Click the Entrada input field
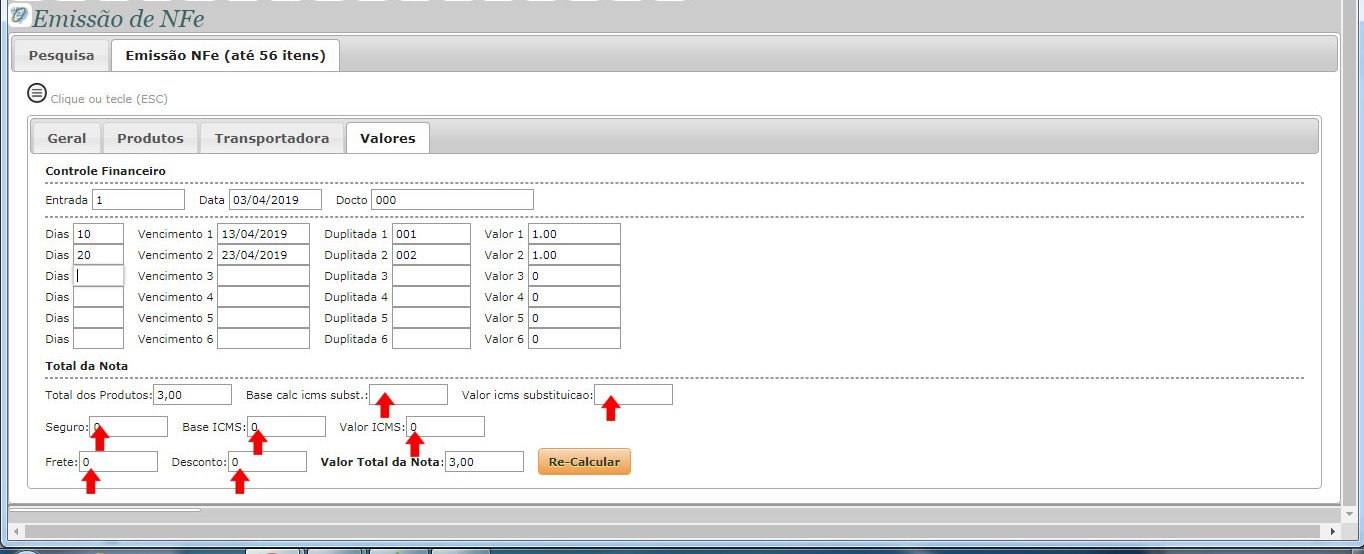Screen dimensions: 1364x554 coord(138,200)
